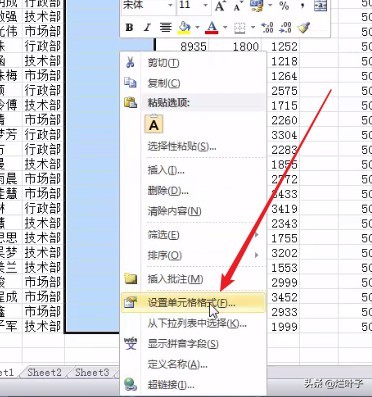Screen dimensions: 372x397
Task: Select cell with value 3419
Action: 284,209
